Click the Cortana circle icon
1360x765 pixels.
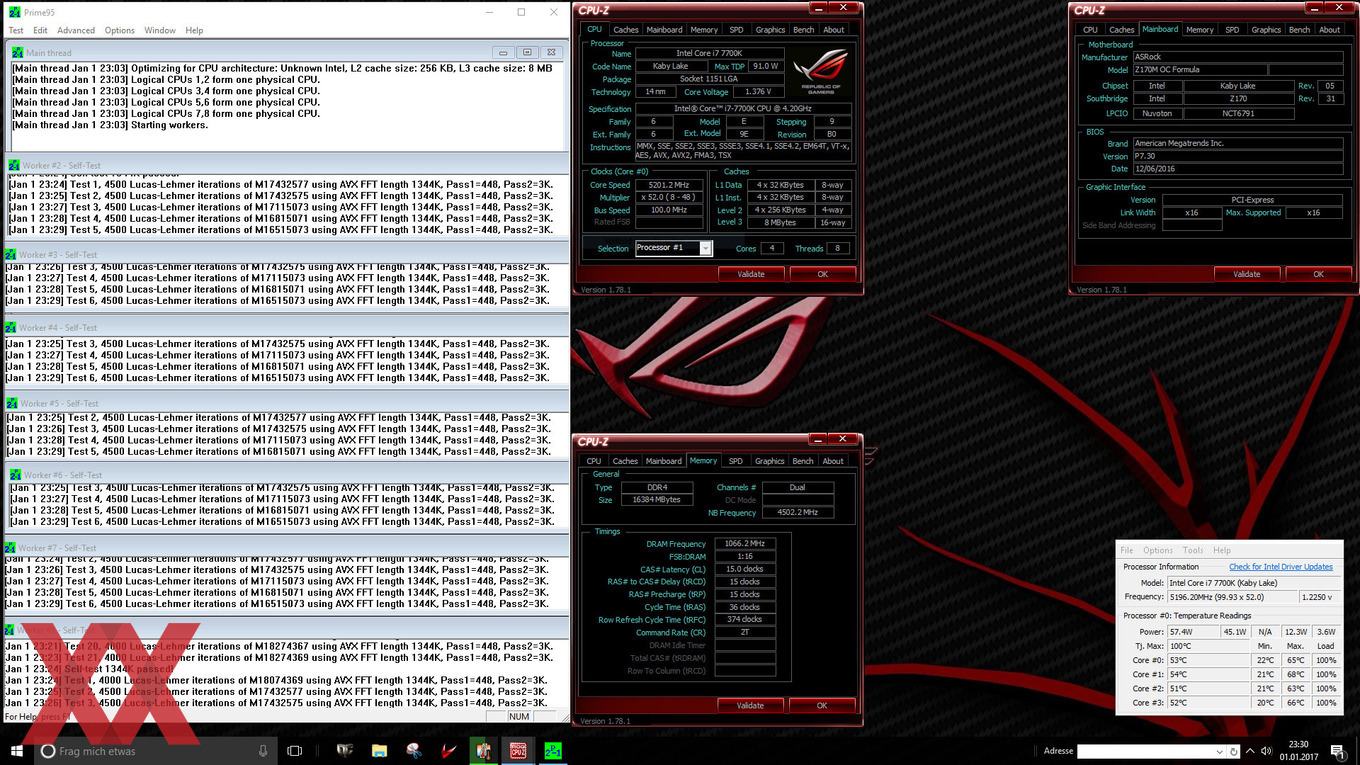point(47,751)
